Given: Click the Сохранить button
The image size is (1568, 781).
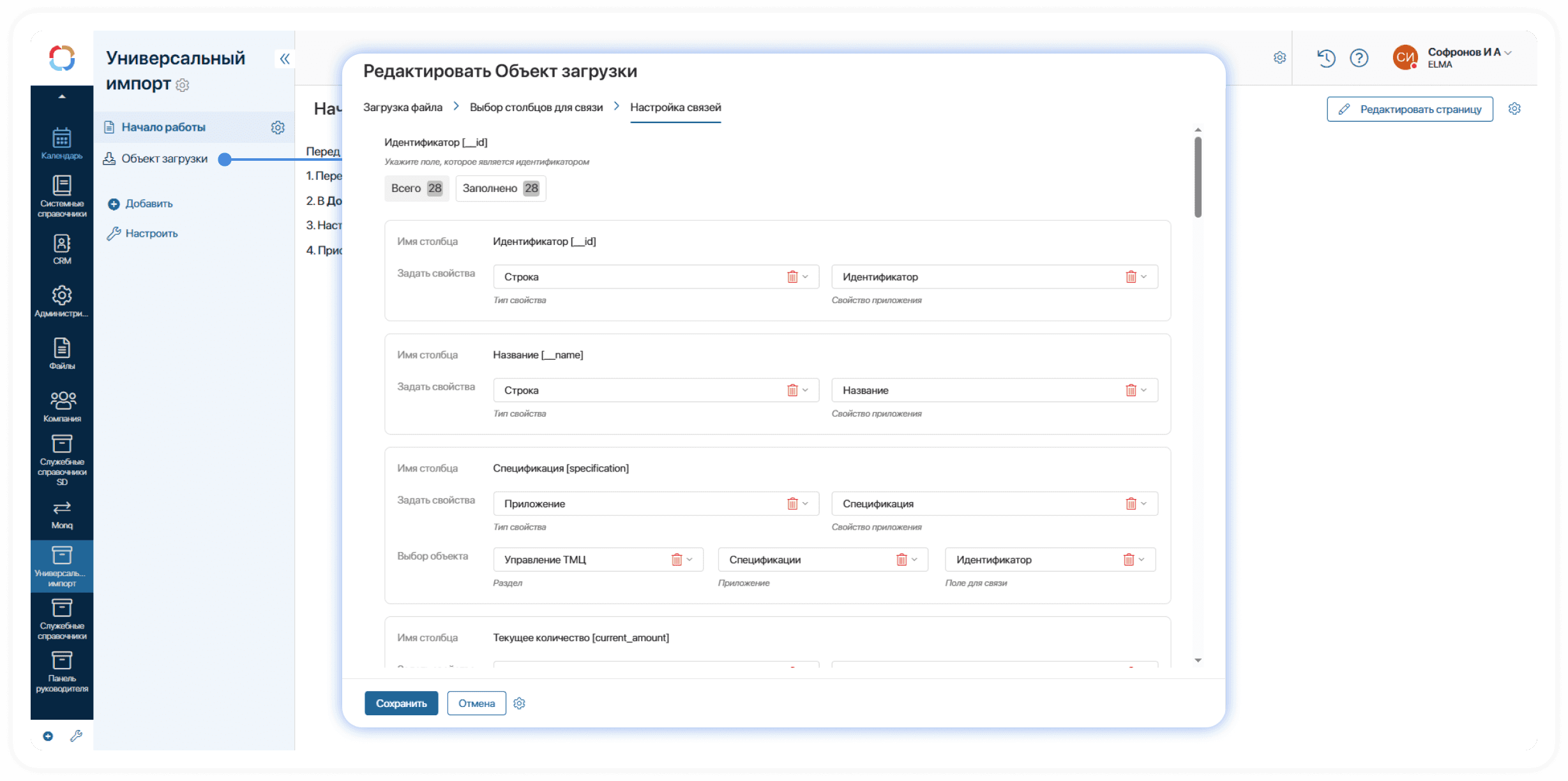Looking at the screenshot, I should (401, 703).
